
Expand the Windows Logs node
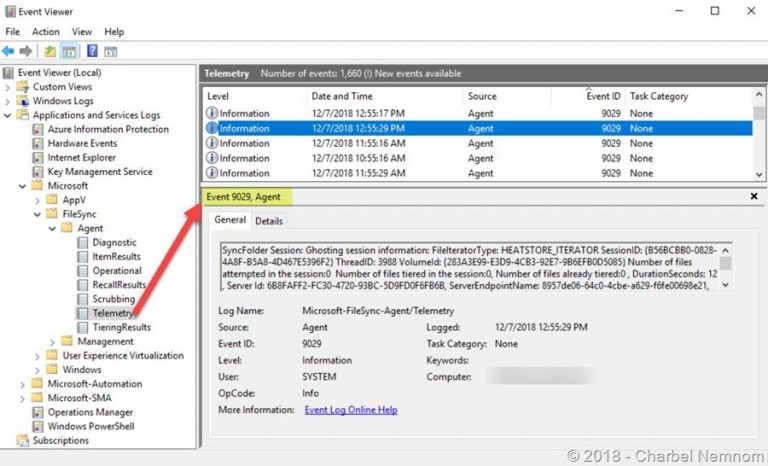7,101
